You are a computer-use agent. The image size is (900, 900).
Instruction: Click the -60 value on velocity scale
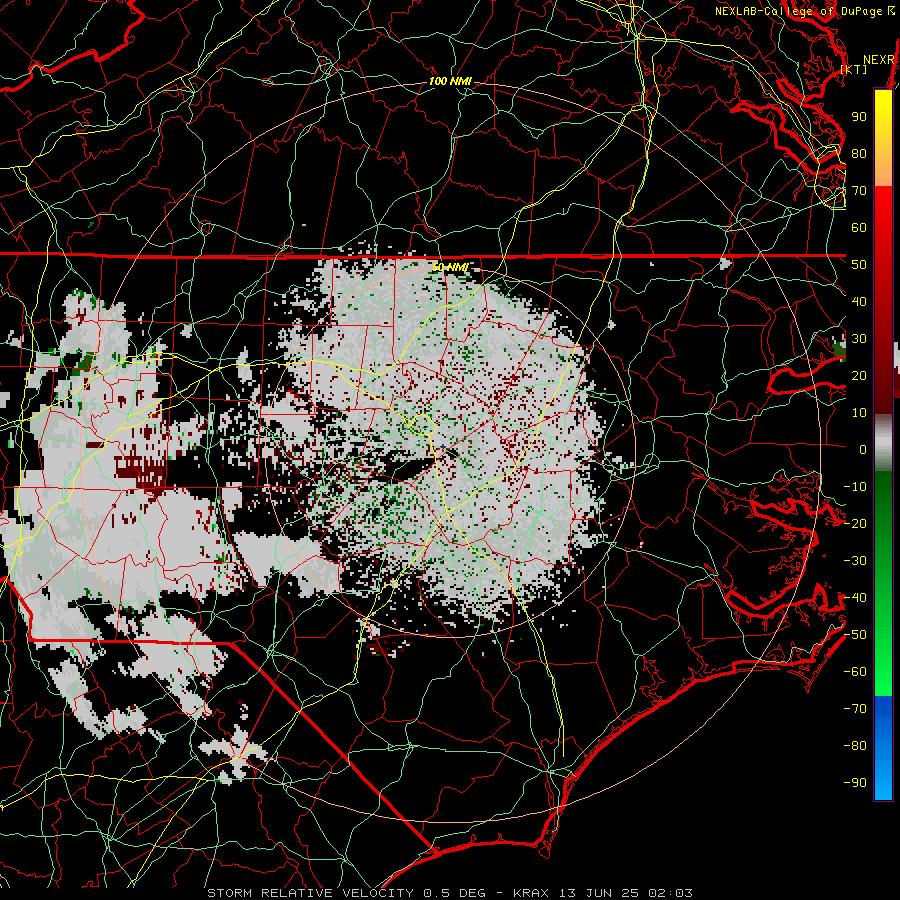click(x=855, y=672)
